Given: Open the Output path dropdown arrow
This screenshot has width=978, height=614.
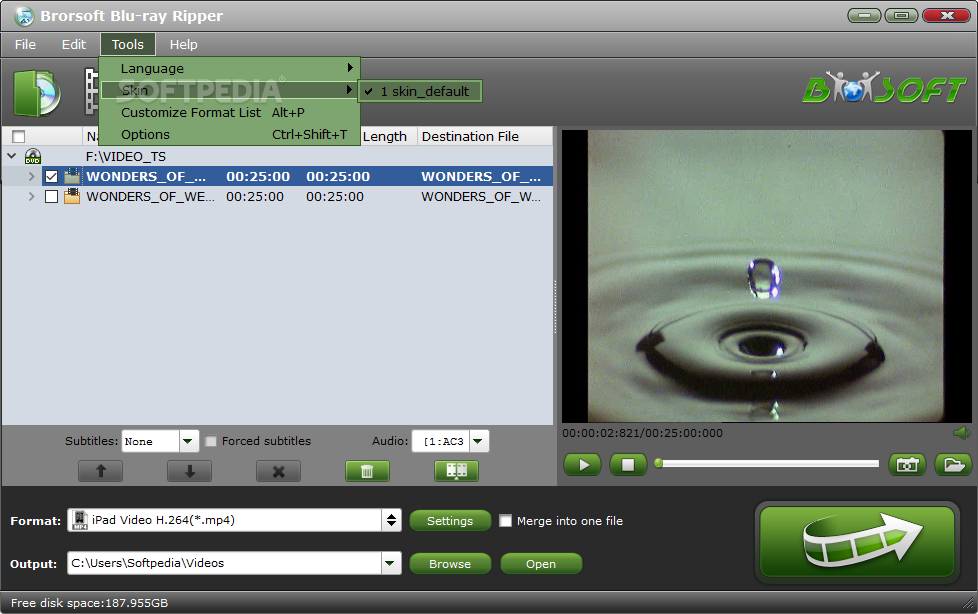Looking at the screenshot, I should pyautogui.click(x=390, y=563).
